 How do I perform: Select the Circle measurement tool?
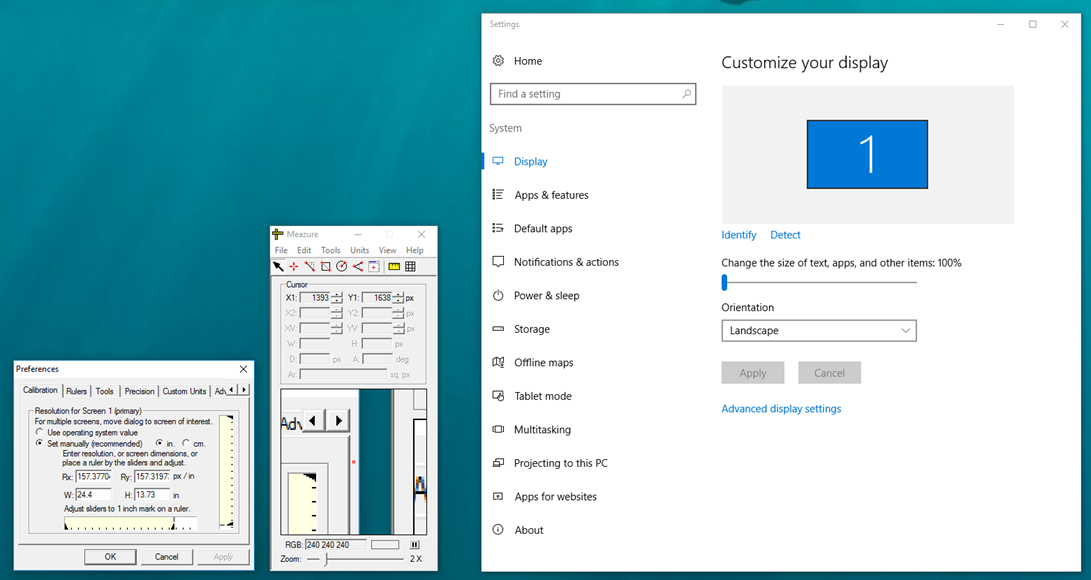click(x=342, y=267)
